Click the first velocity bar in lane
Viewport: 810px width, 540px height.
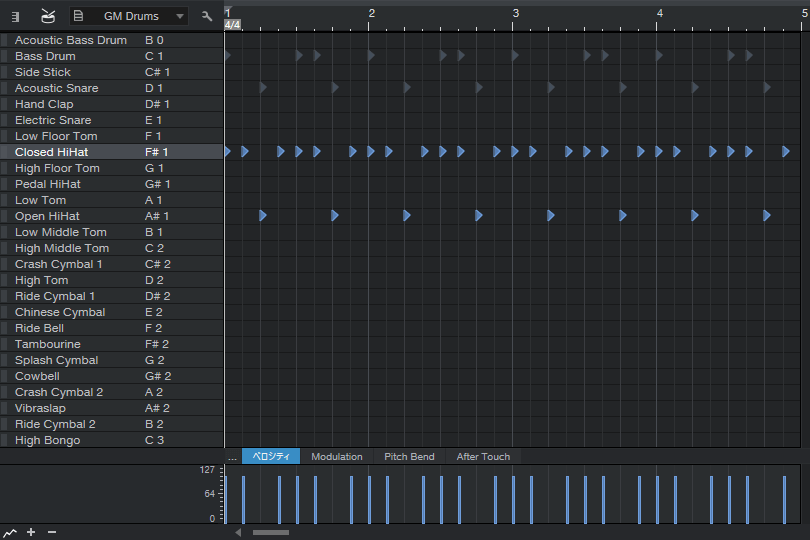(227, 499)
